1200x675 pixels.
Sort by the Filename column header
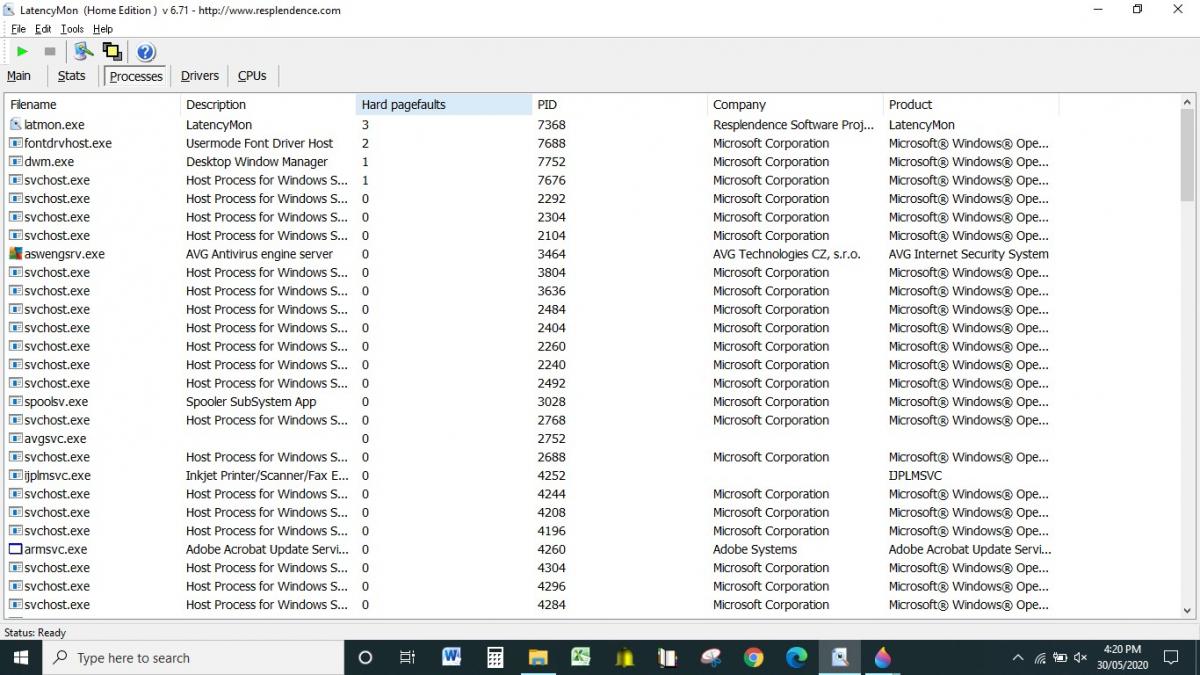pyautogui.click(x=93, y=104)
